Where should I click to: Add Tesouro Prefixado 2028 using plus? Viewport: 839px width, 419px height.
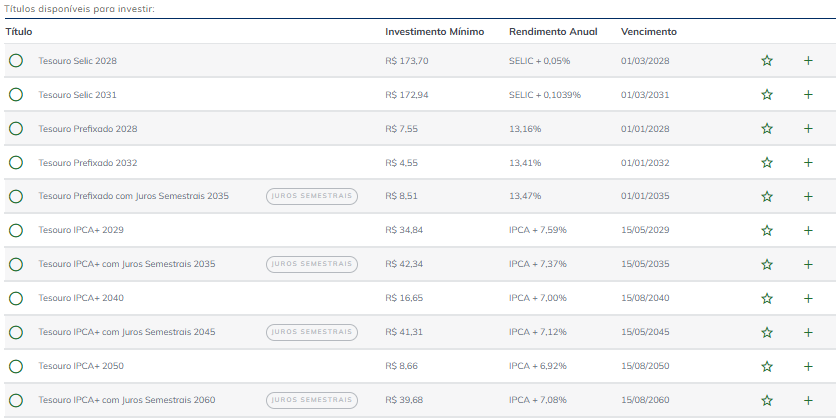[808, 128]
